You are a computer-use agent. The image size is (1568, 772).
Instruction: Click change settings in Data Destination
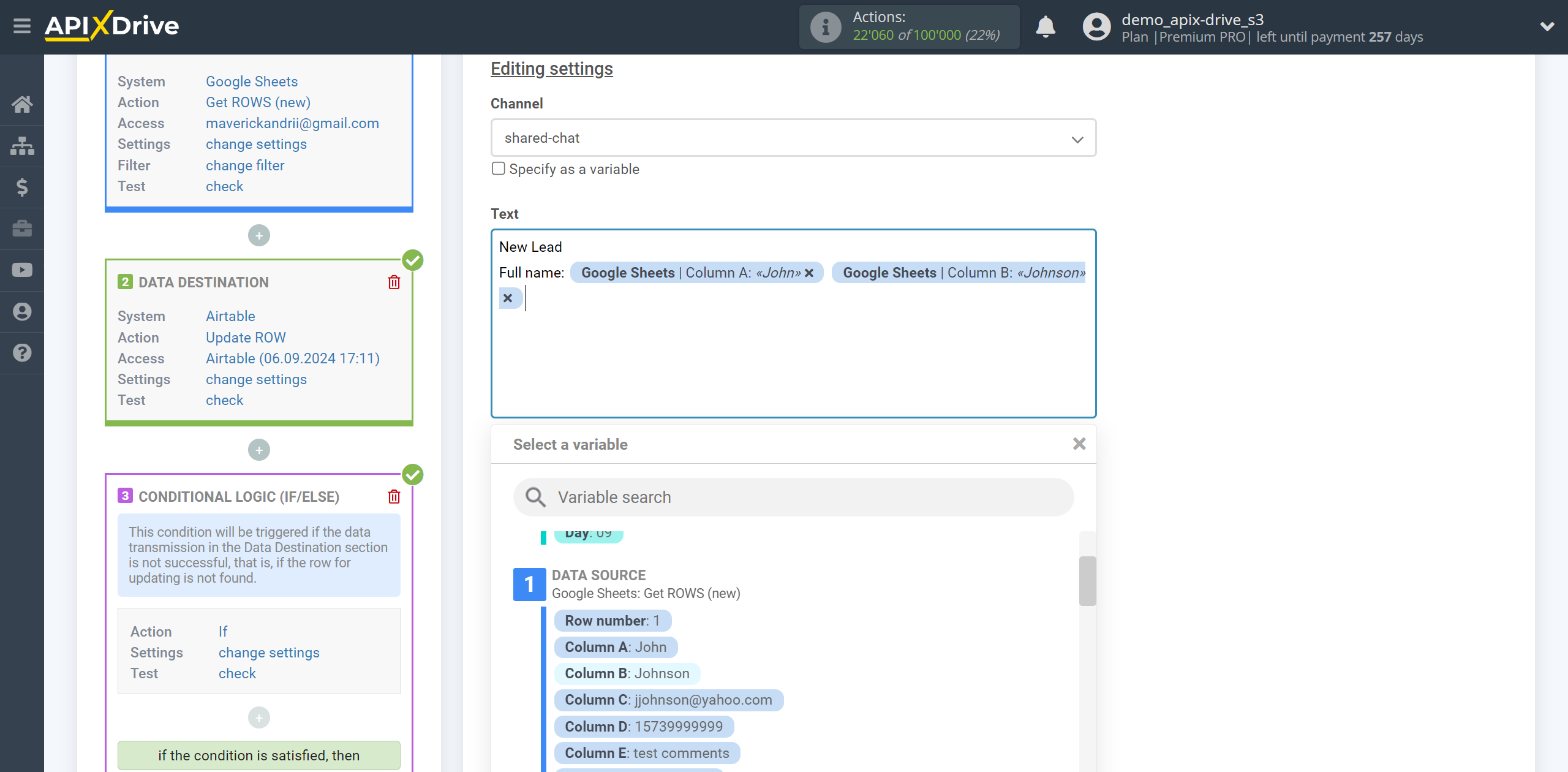click(256, 379)
